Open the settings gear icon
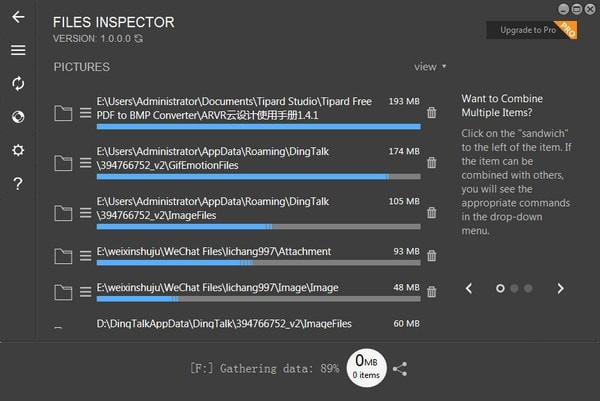The width and height of the screenshot is (600, 401). 18,150
